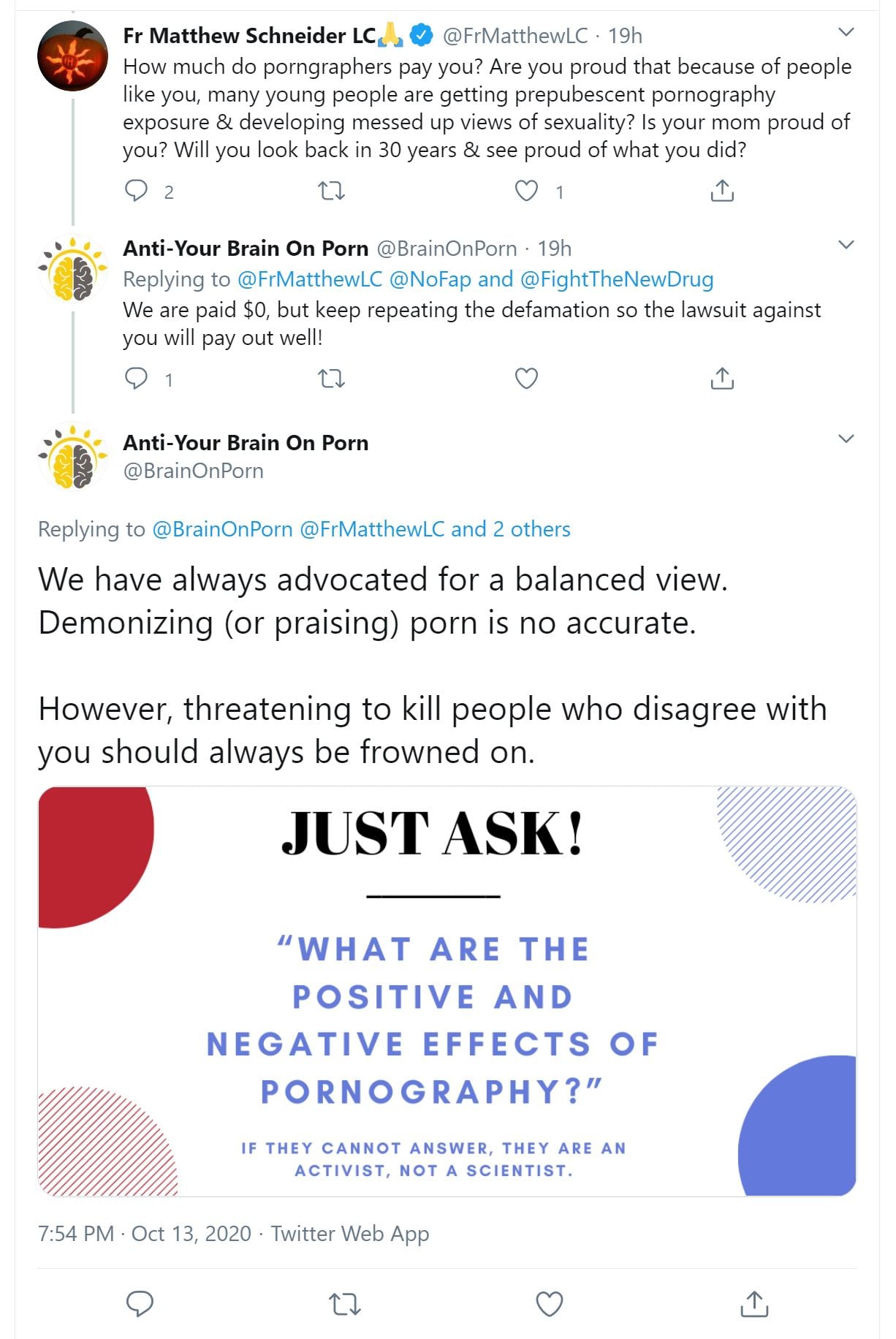Share Fr Matthew Schneider's tweet
The width and height of the screenshot is (896, 1339).
[x=722, y=191]
